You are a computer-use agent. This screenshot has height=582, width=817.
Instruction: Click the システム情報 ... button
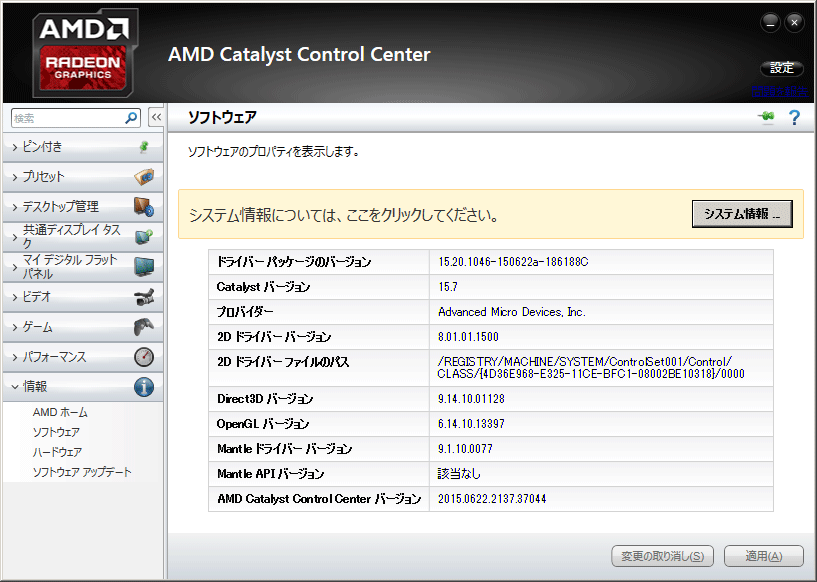[x=742, y=214]
